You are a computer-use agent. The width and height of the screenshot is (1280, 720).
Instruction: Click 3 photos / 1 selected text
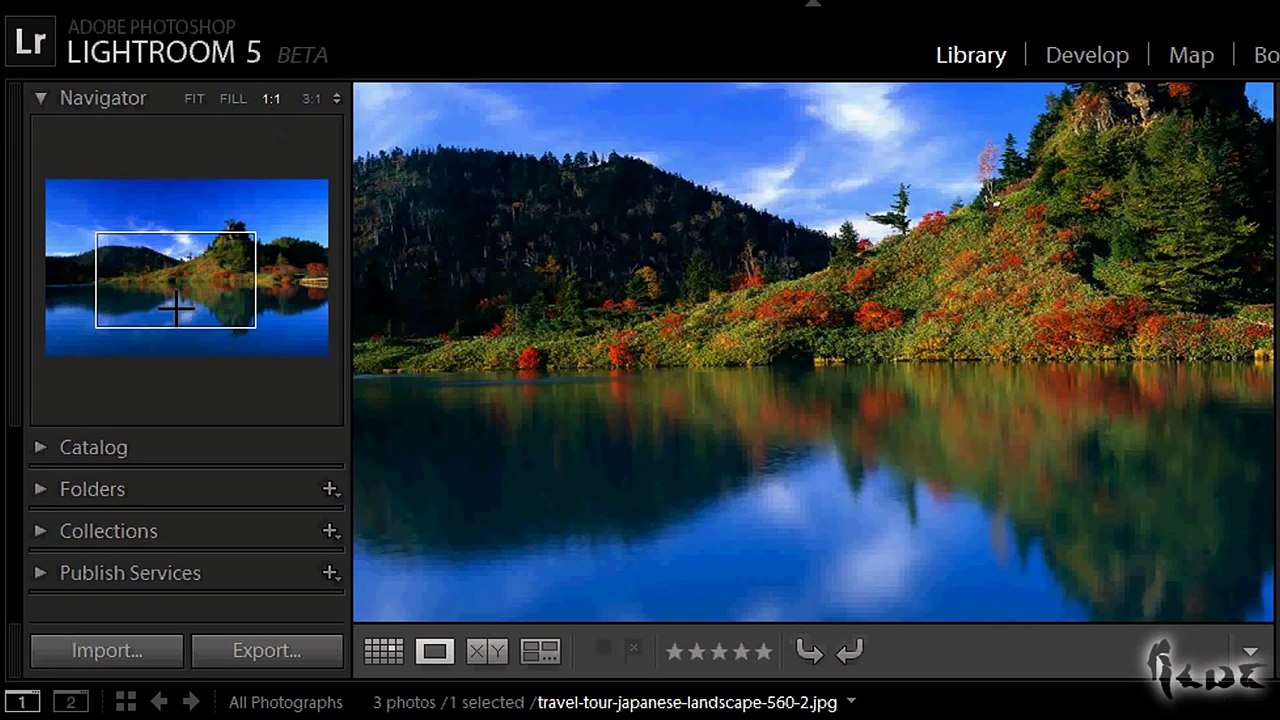pyautogui.click(x=448, y=703)
